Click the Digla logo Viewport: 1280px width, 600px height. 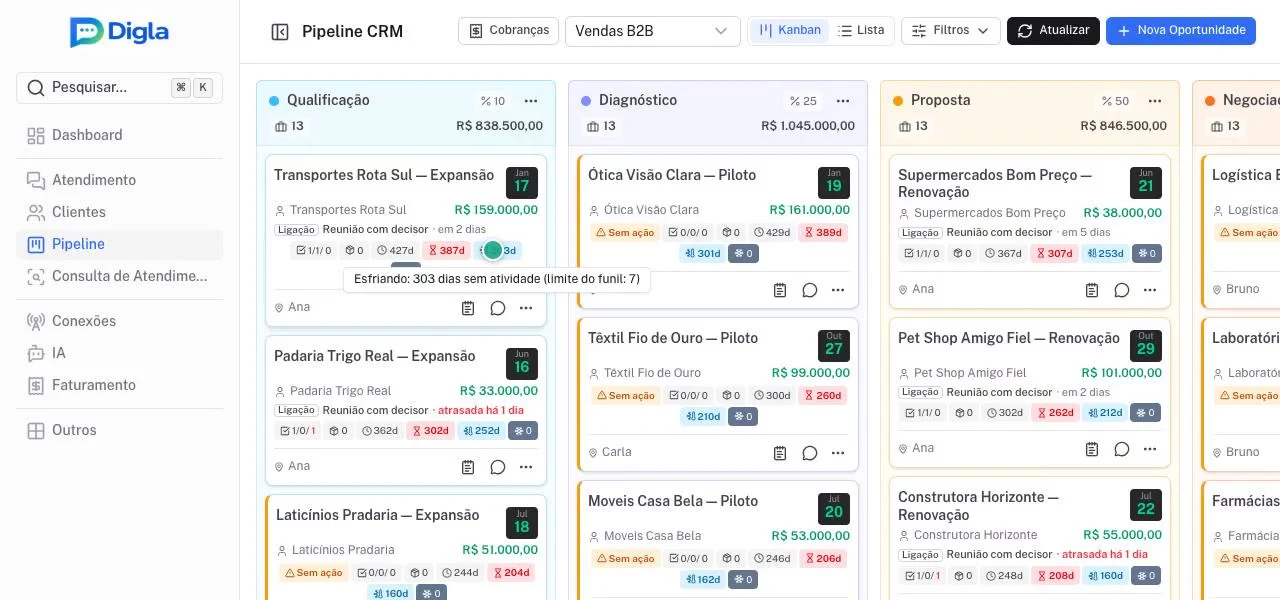tap(119, 32)
